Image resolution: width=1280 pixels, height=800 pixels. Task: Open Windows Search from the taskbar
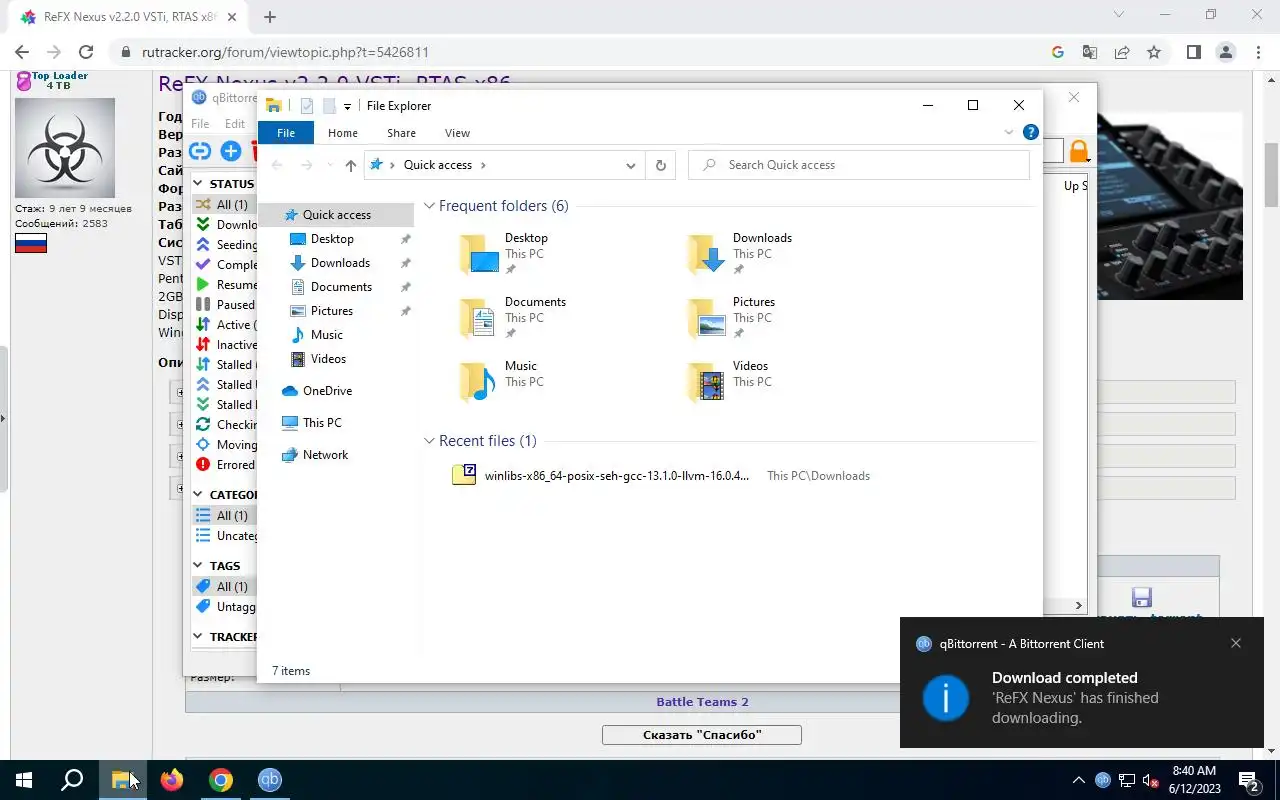[72, 780]
